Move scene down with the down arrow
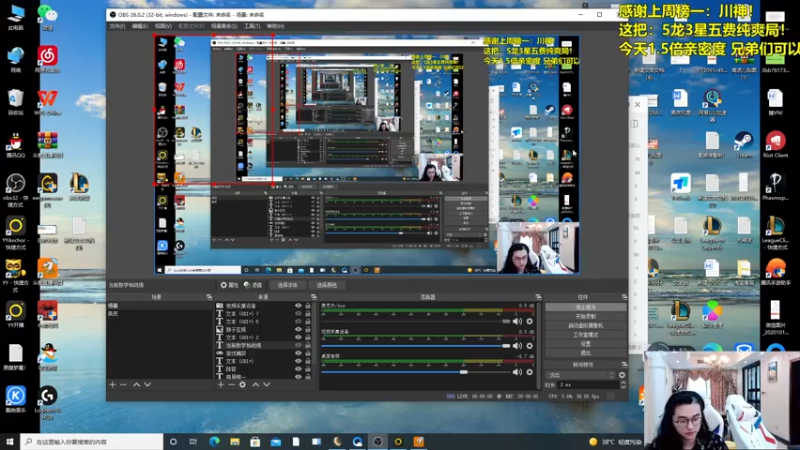 point(147,384)
